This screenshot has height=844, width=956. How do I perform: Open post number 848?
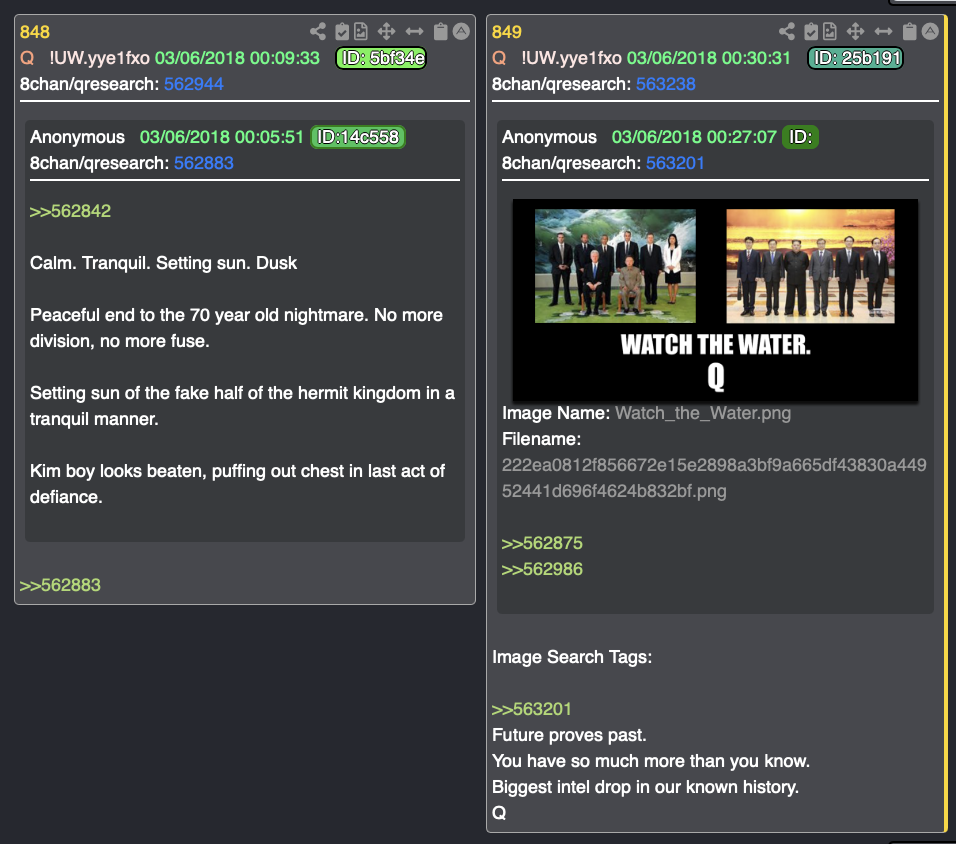(35, 32)
